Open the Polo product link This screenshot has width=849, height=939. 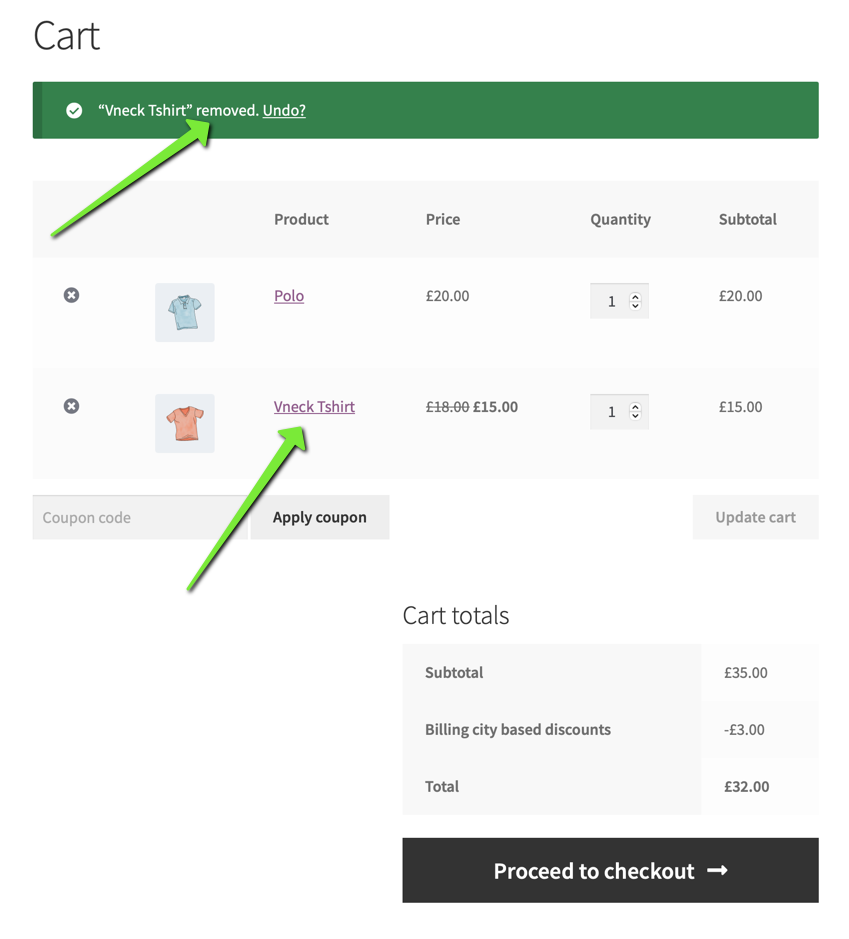click(x=289, y=296)
